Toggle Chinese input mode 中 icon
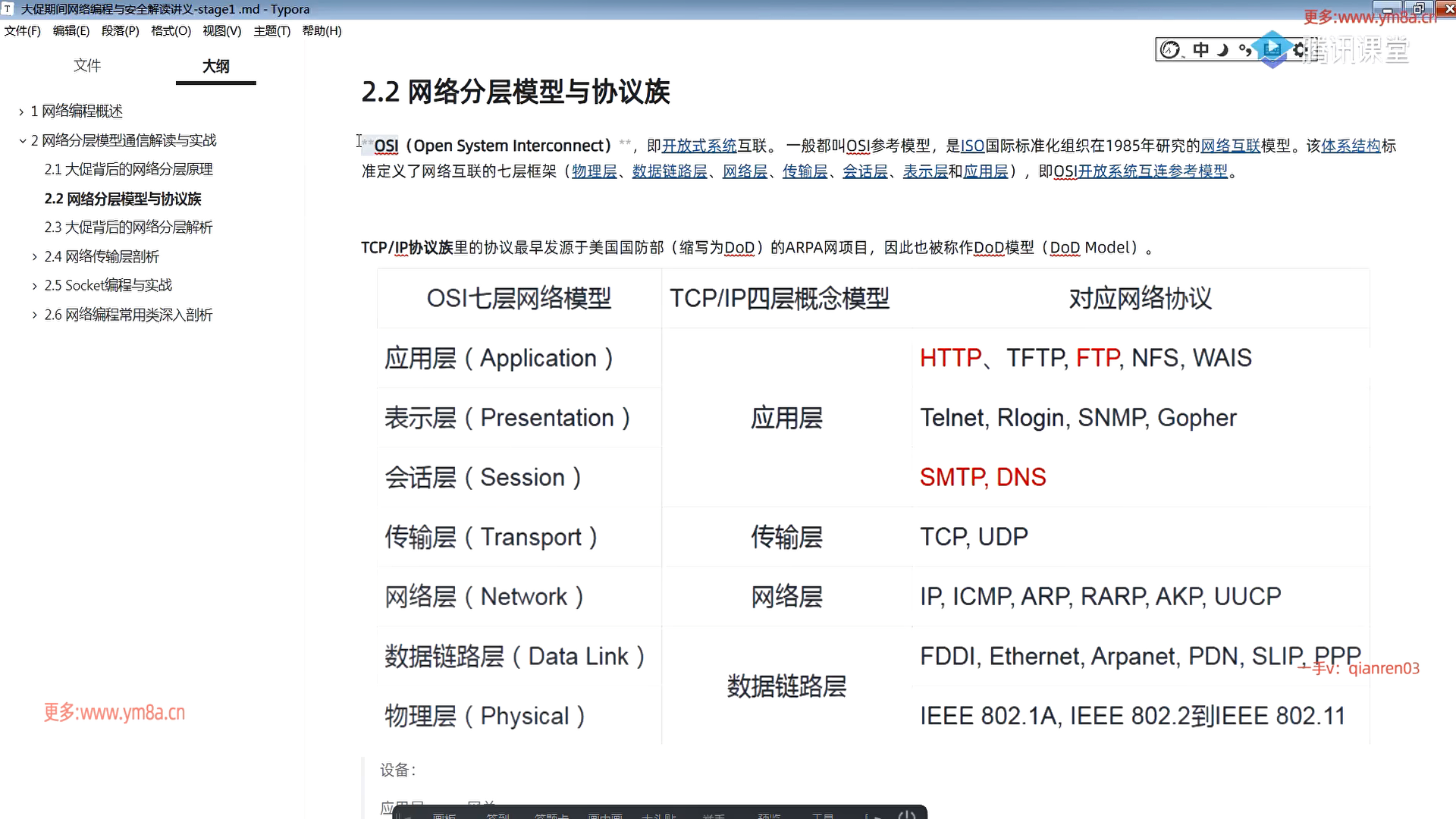This screenshot has height=819, width=1456. (1200, 50)
